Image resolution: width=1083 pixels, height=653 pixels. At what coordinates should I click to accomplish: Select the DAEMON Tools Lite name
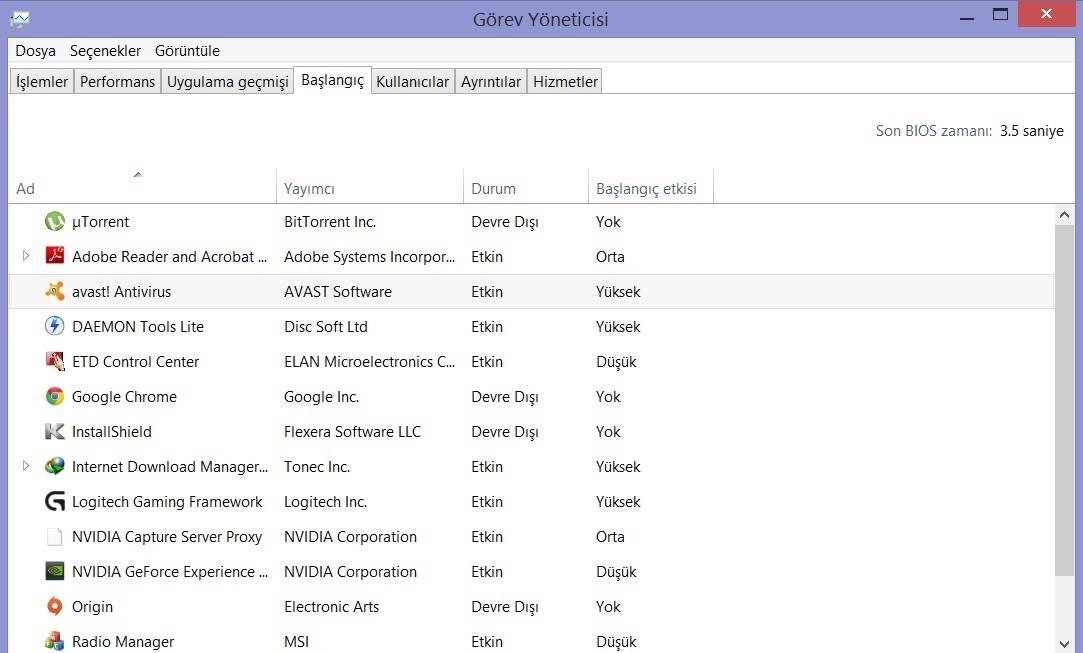(137, 327)
